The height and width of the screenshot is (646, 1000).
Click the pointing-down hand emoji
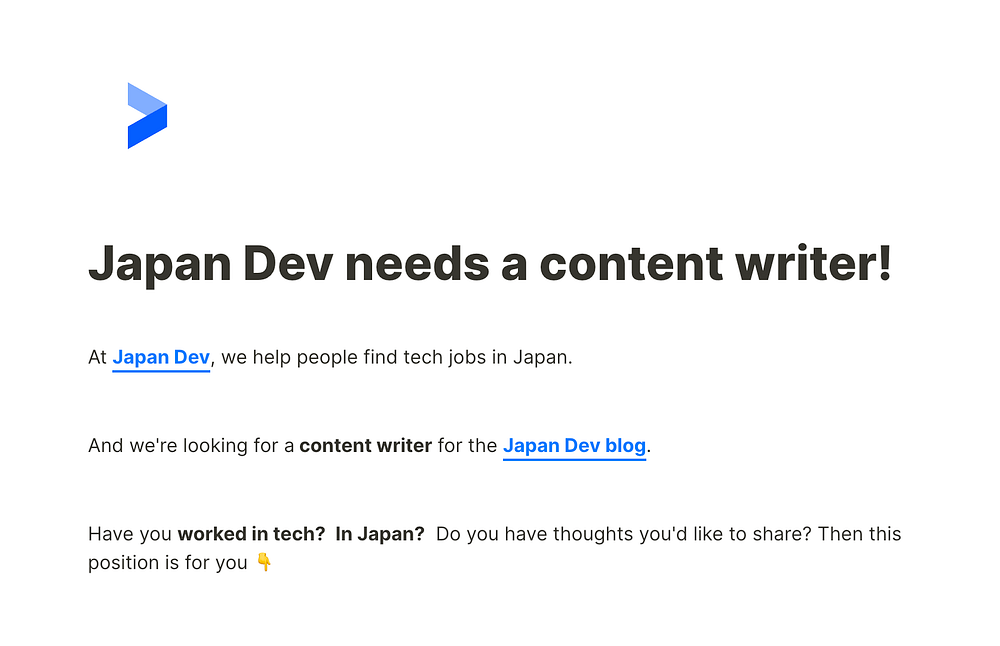pyautogui.click(x=264, y=563)
